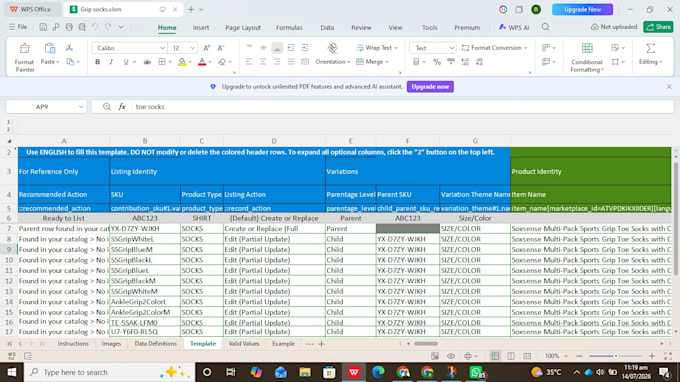Click the Cut scissors icon
Screen dimensions: 680x382
[x=69, y=48]
